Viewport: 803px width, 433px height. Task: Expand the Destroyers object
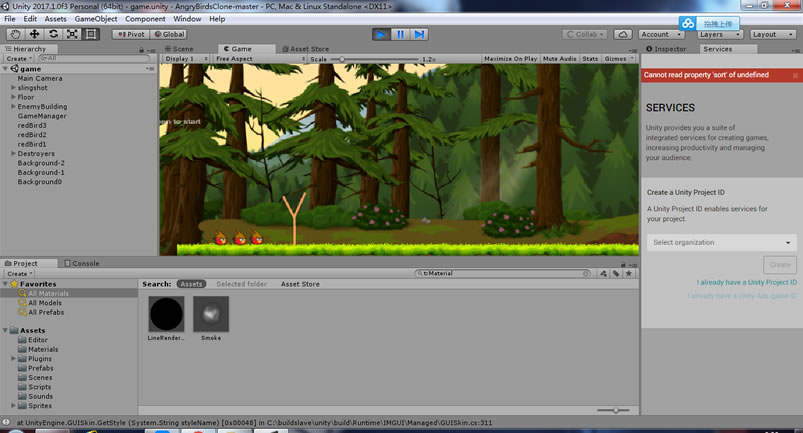coord(13,154)
